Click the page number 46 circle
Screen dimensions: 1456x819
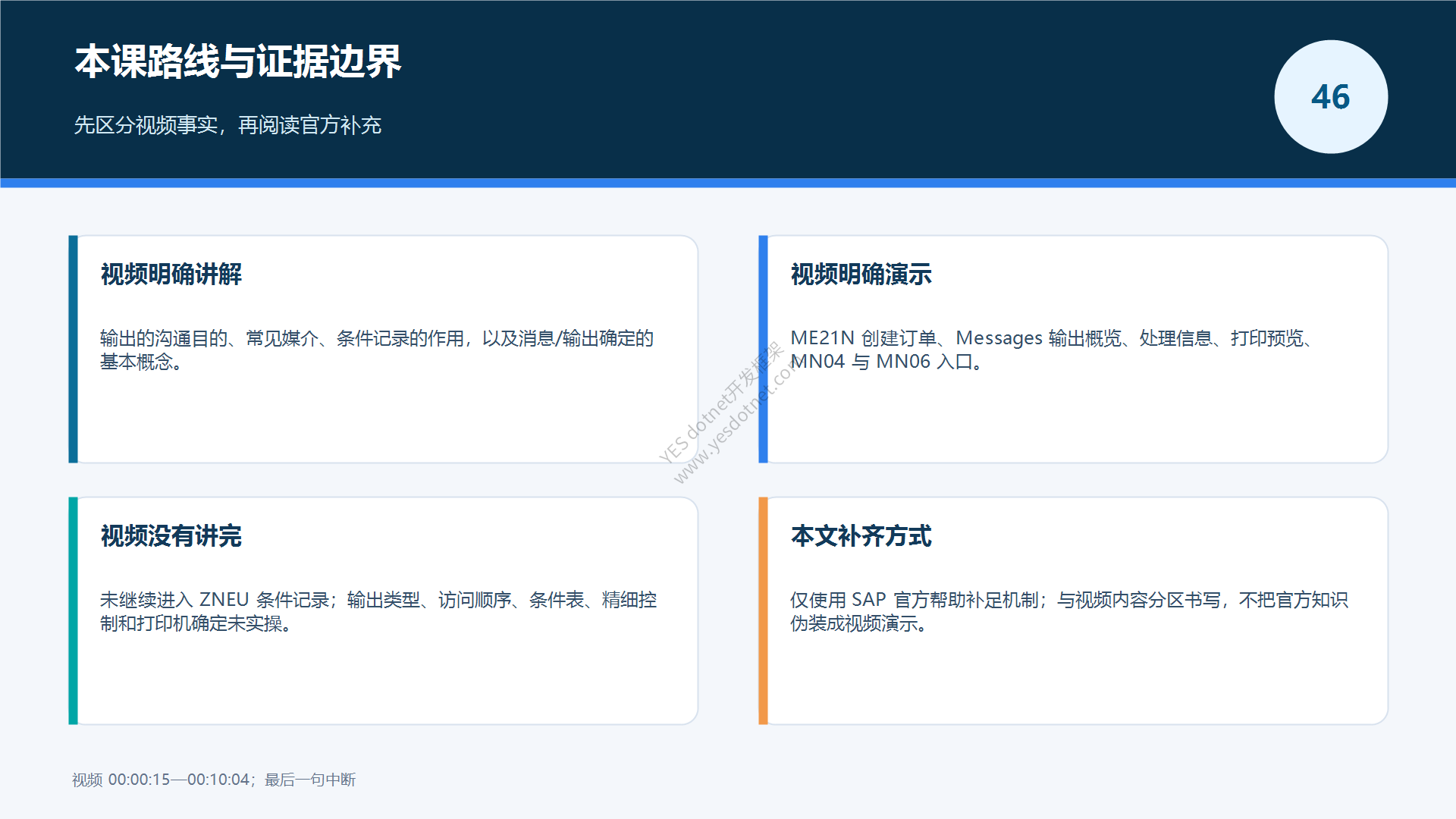click(1331, 97)
